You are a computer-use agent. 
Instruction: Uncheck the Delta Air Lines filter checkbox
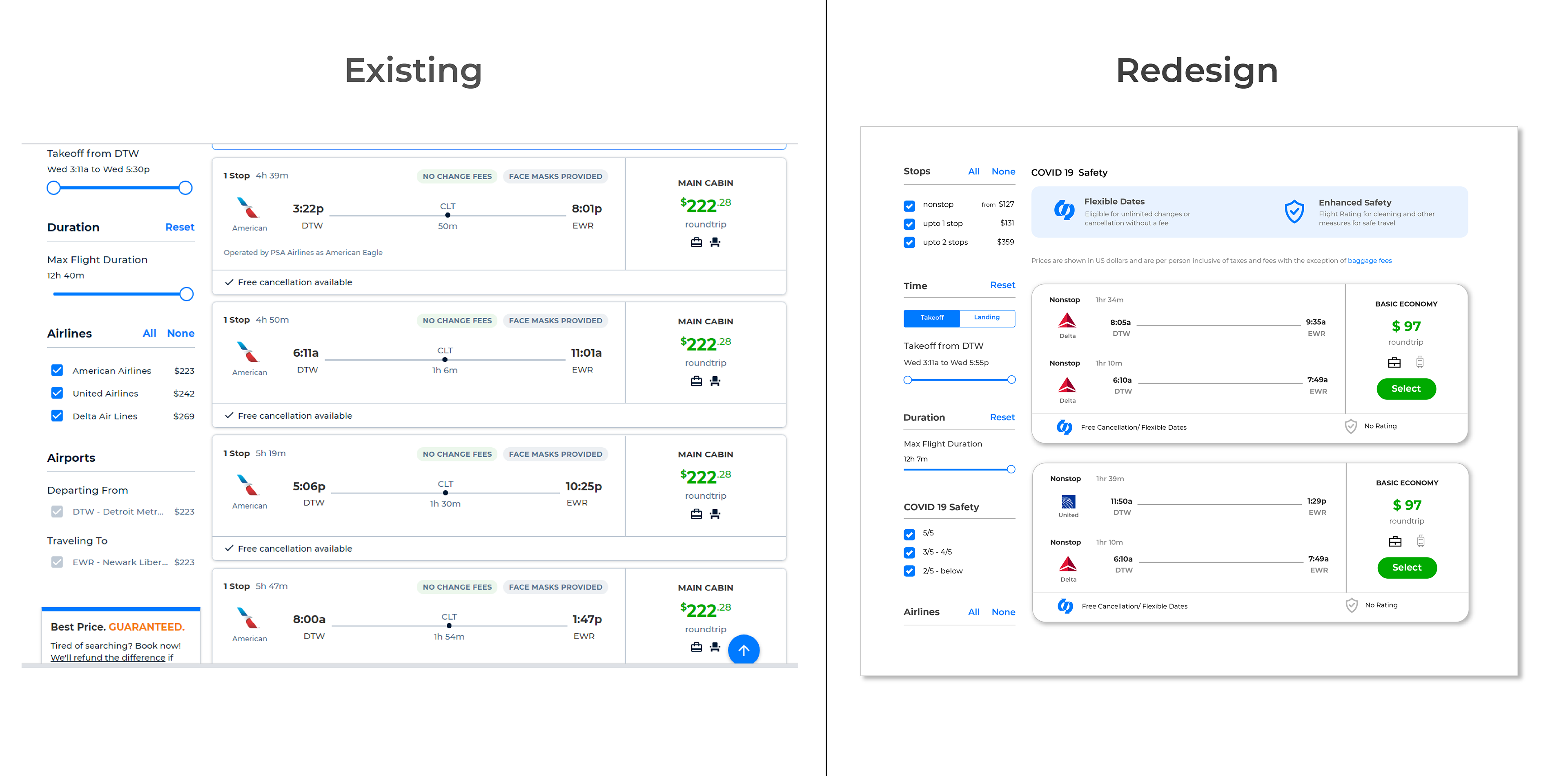click(57, 416)
